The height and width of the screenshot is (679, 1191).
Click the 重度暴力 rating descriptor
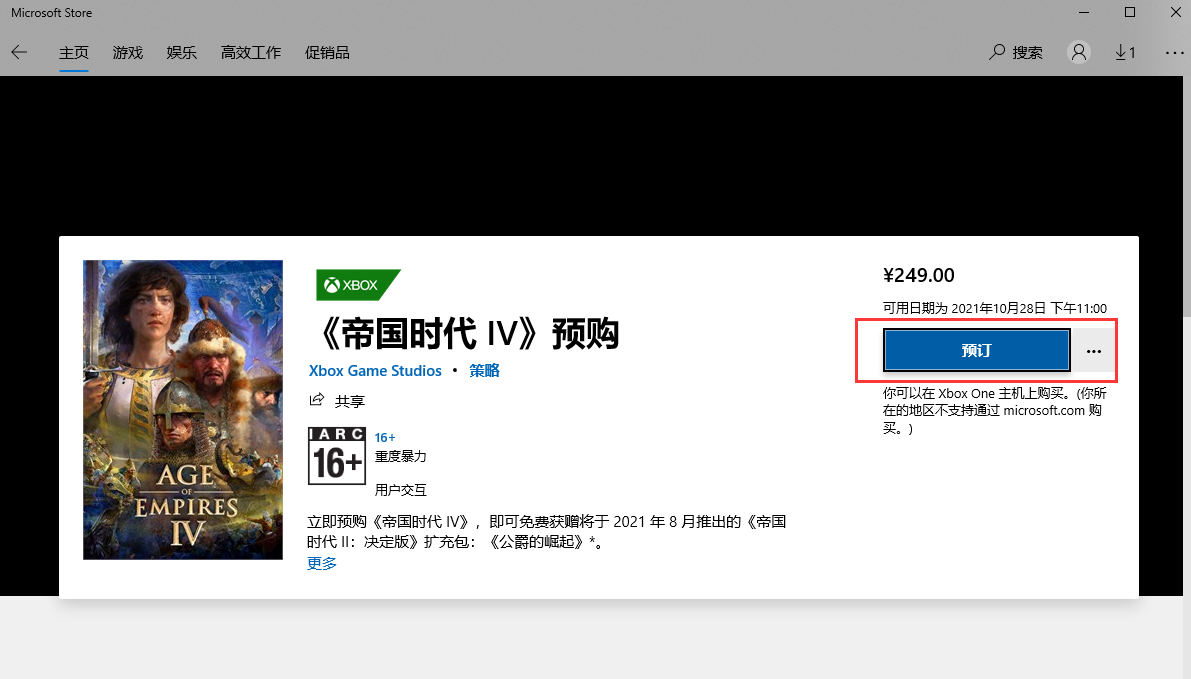(x=400, y=456)
